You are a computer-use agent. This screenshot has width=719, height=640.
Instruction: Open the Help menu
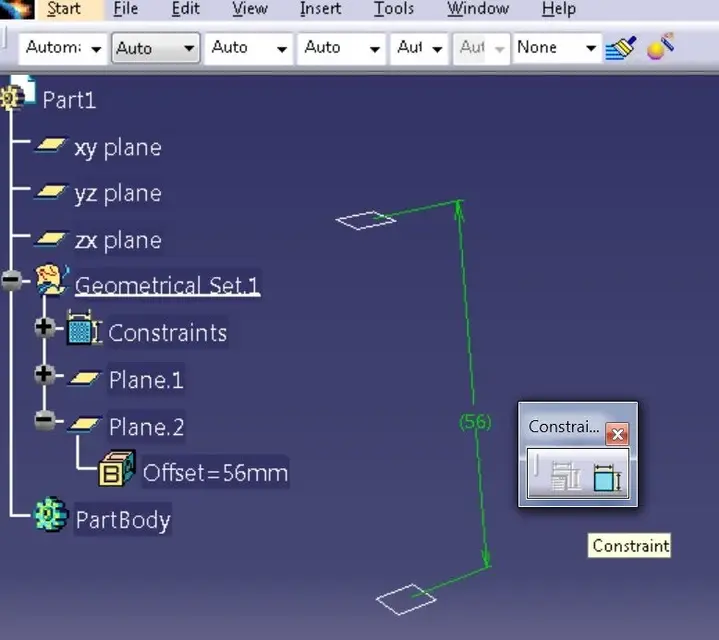(x=559, y=9)
